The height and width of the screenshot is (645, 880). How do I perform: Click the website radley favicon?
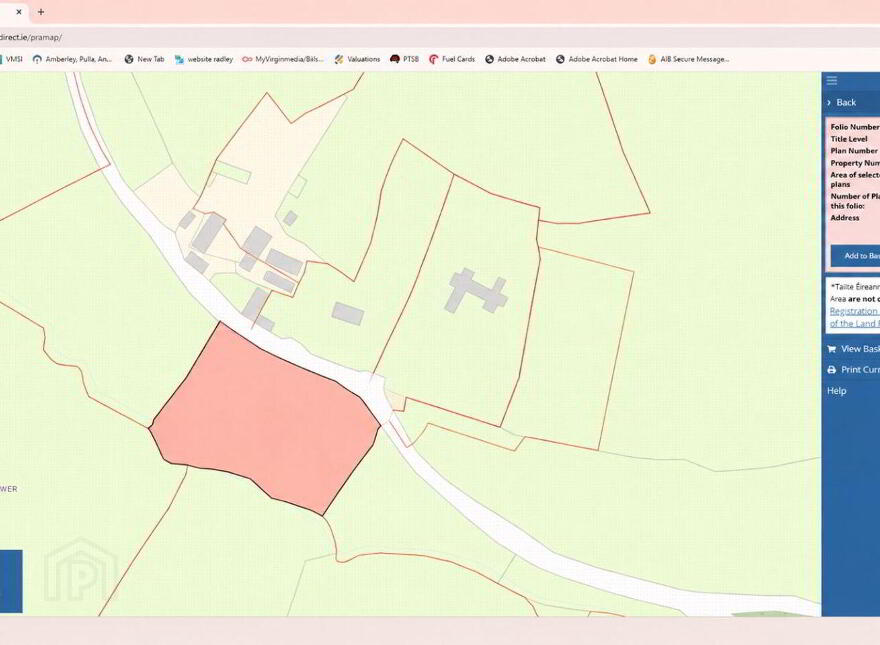179,59
